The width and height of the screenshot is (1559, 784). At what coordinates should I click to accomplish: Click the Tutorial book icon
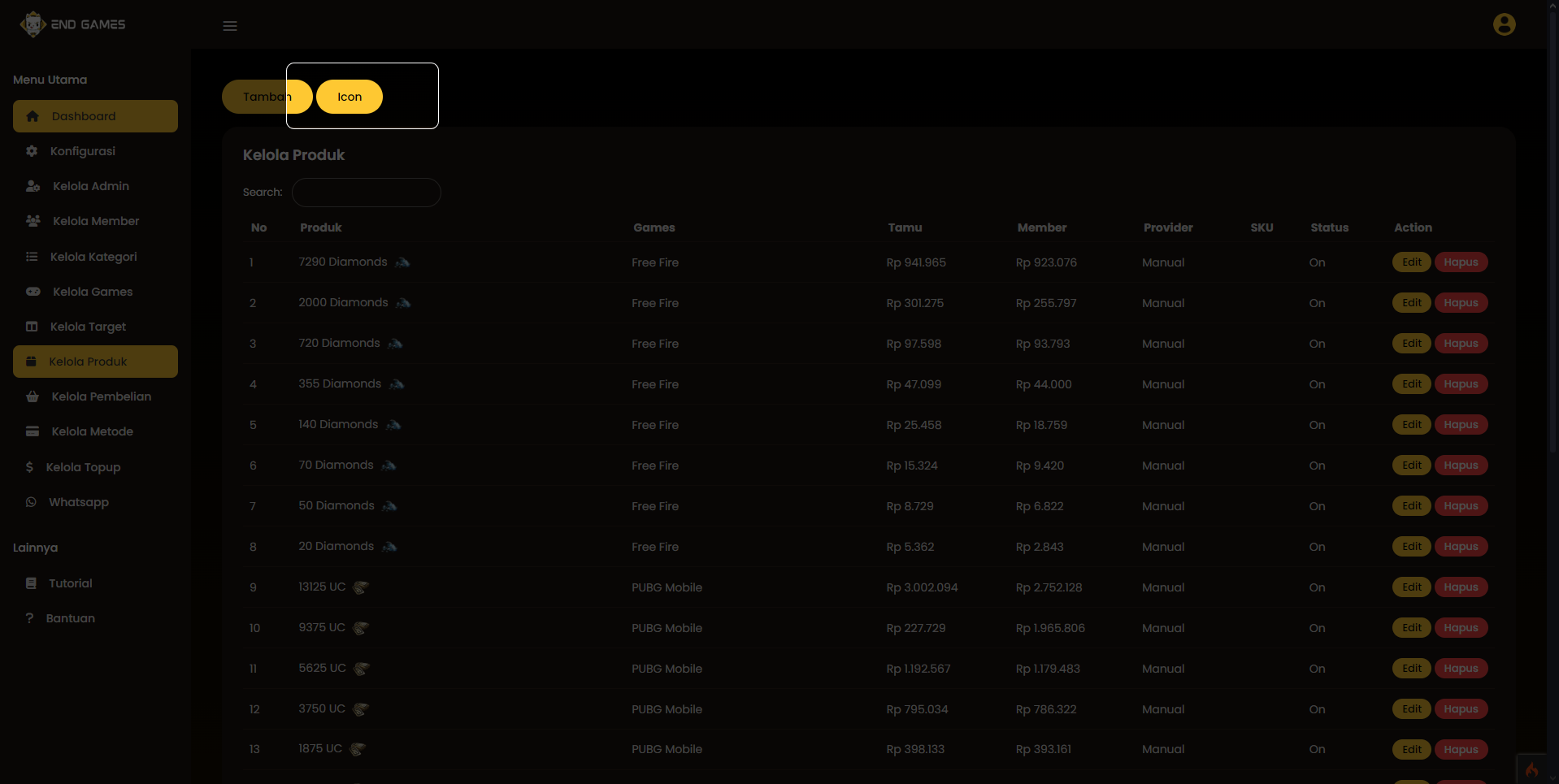(31, 583)
